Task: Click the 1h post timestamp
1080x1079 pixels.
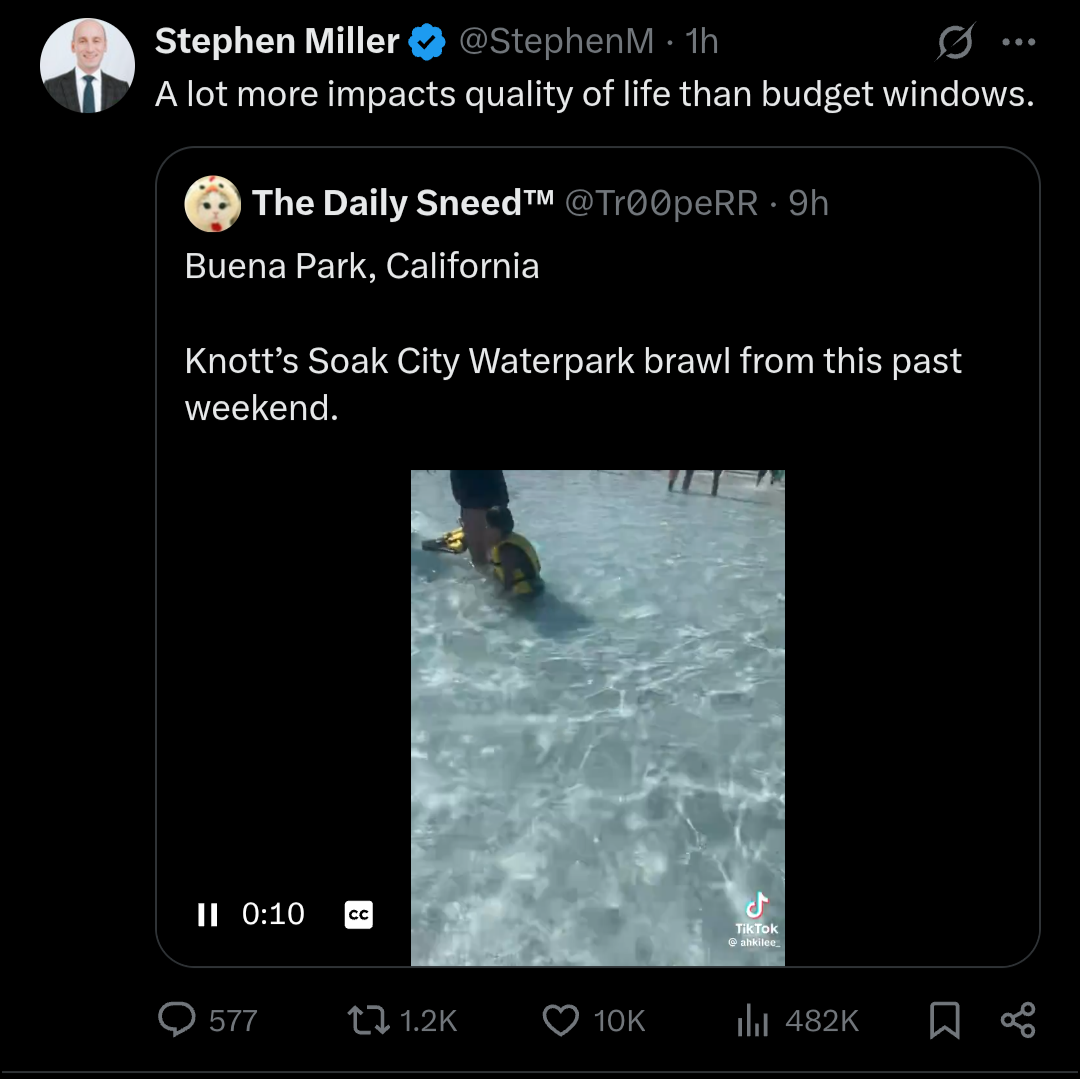Action: (702, 41)
